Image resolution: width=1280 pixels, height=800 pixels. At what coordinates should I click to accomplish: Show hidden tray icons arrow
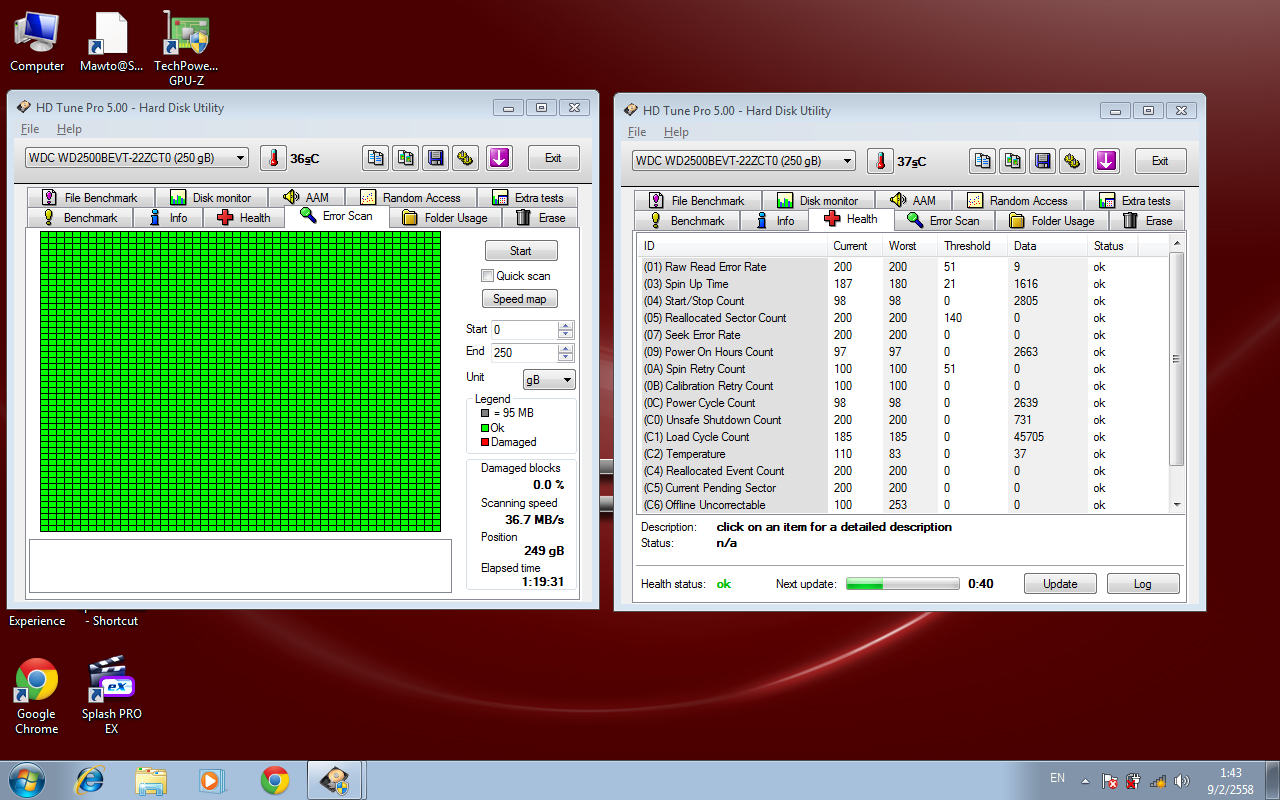(x=1084, y=780)
